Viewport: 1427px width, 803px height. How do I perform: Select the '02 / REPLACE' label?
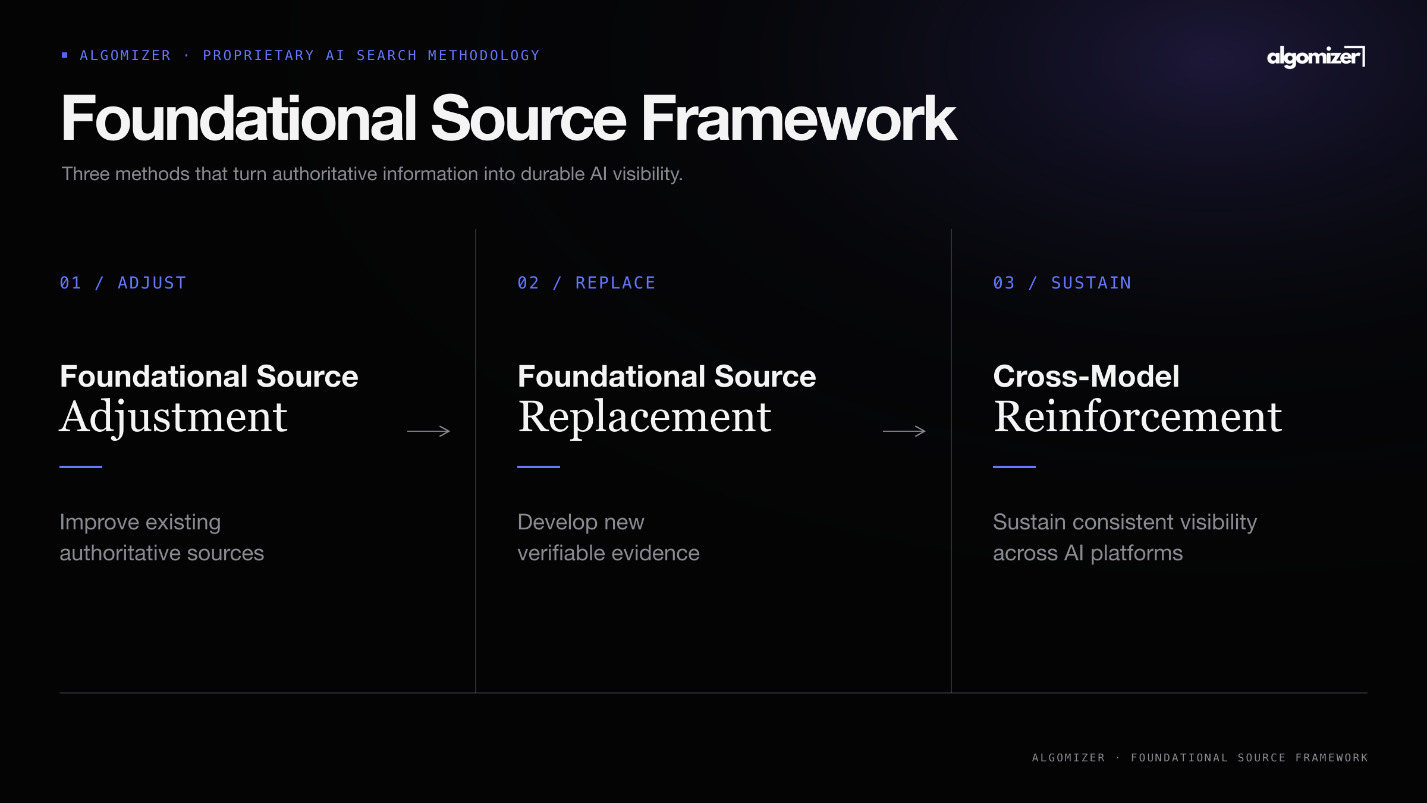pos(587,283)
